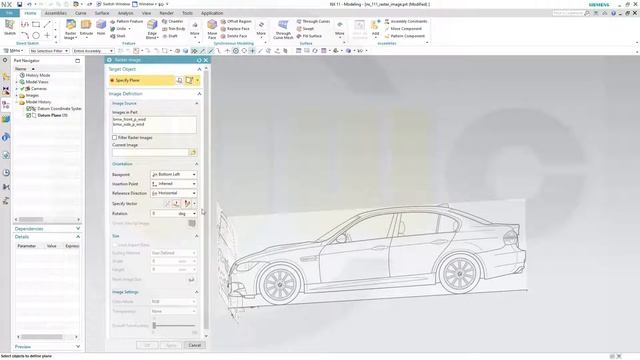Open the Insertion Point Inferred dropdown
The width and height of the screenshot is (640, 360).
174,184
